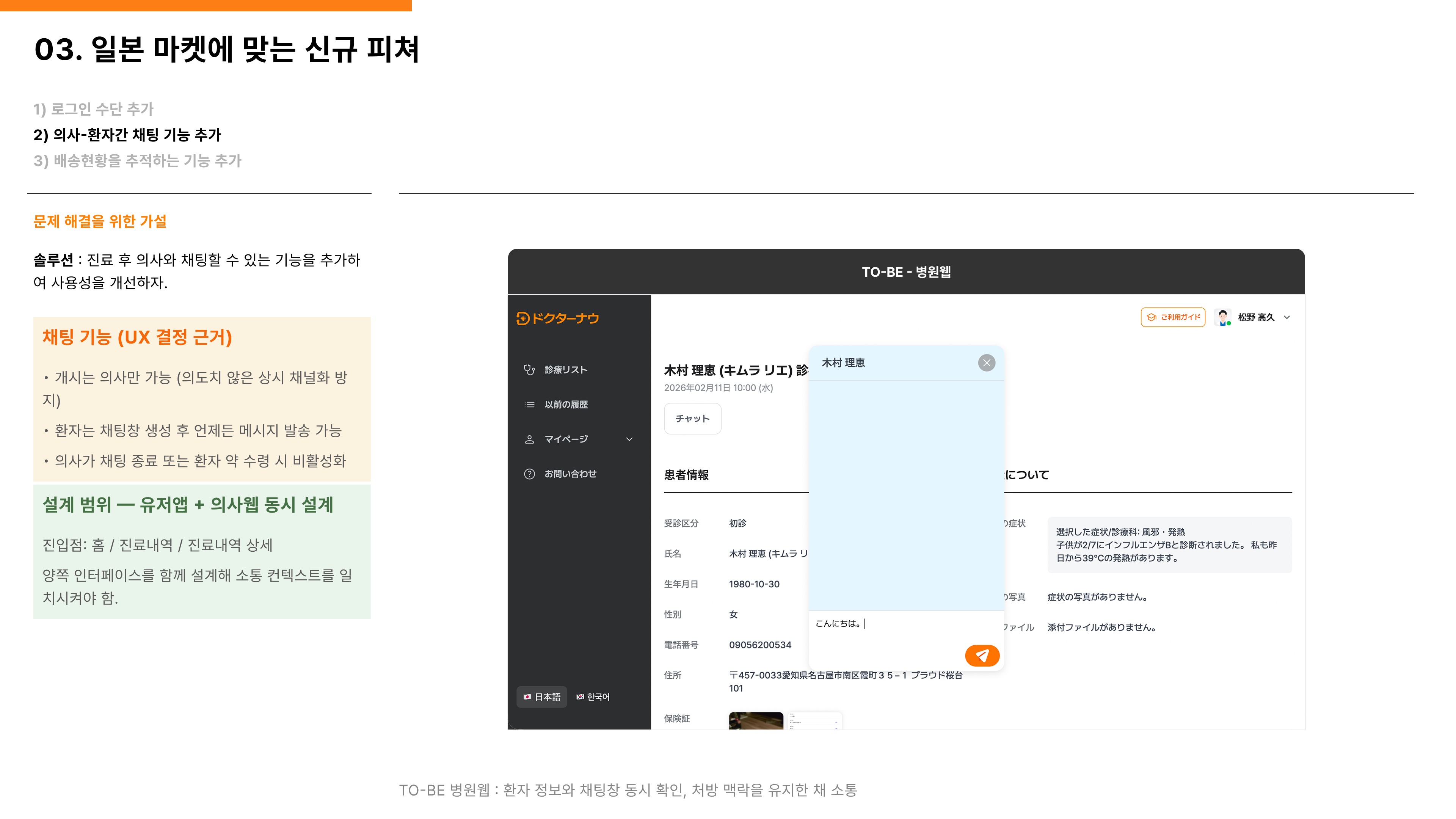Select 以前の履歴 menu label
1456x819 pixels.
tap(566, 405)
